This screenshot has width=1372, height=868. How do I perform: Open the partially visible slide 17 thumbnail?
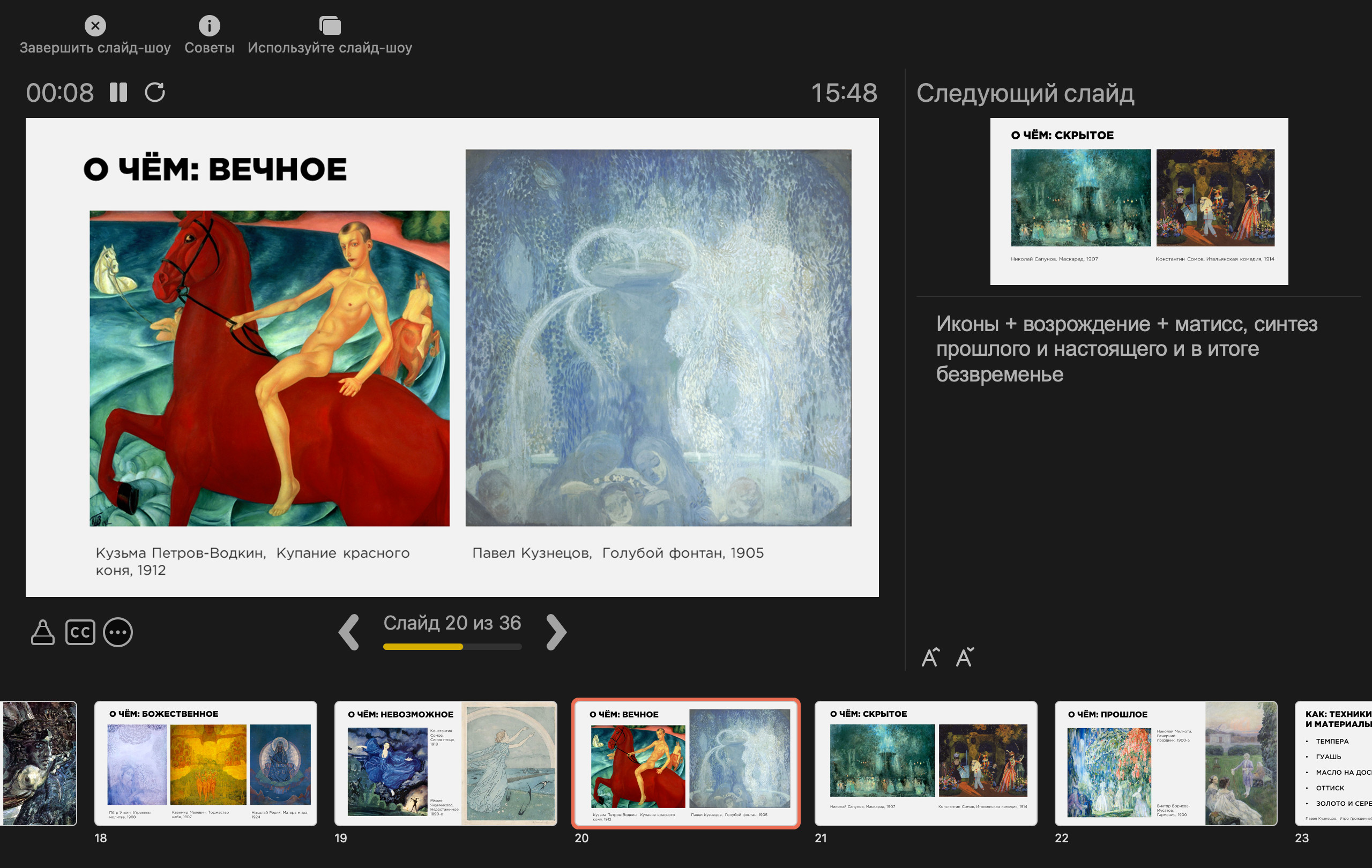pyautogui.click(x=39, y=763)
